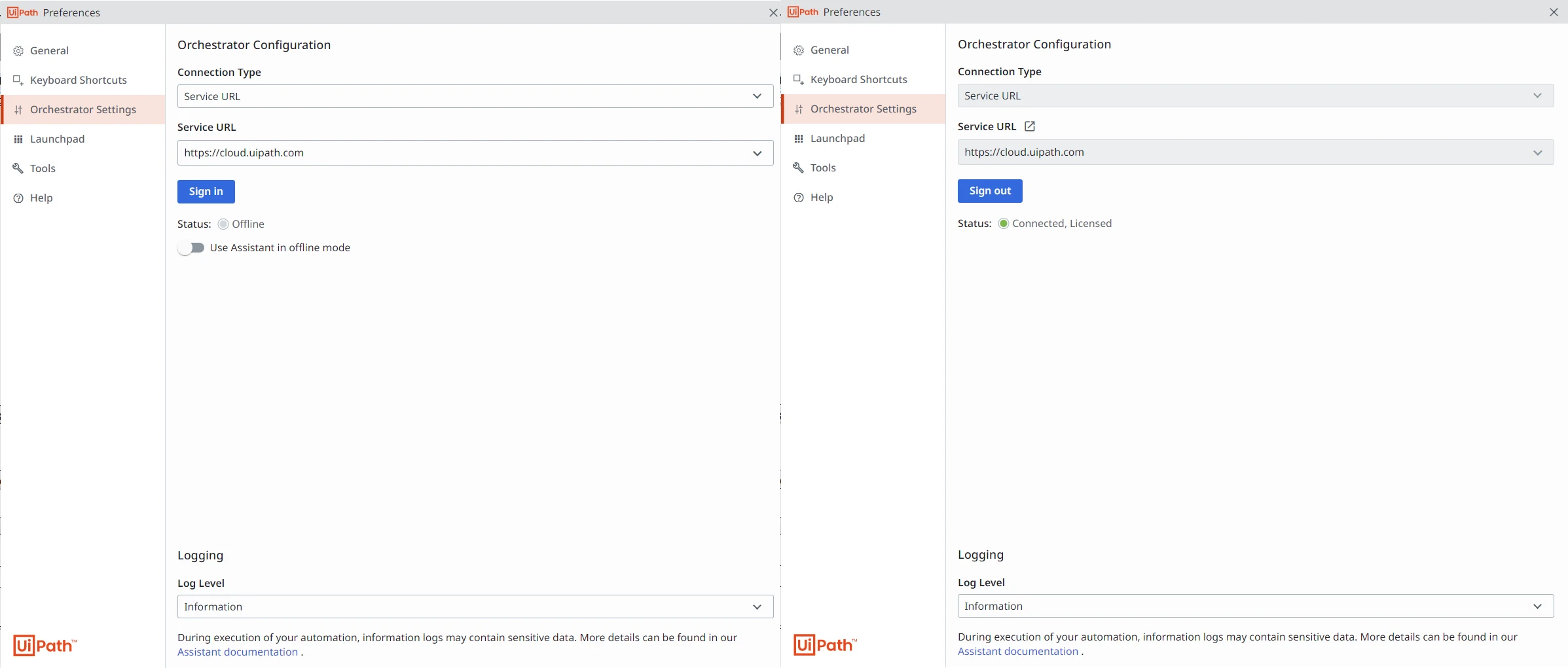Click the UiPath title bar logo of the connected window

coord(803,12)
